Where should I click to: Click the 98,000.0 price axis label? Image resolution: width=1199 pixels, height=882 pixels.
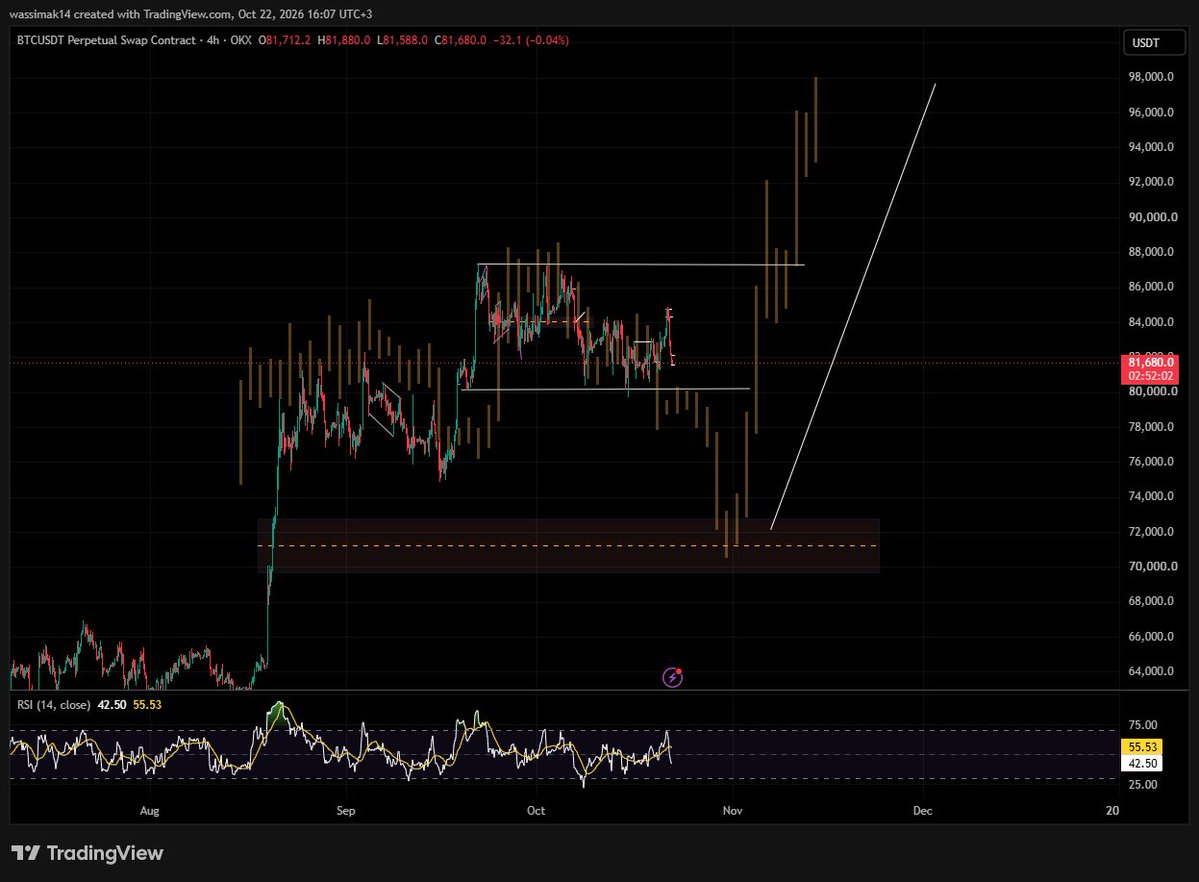click(x=1151, y=76)
